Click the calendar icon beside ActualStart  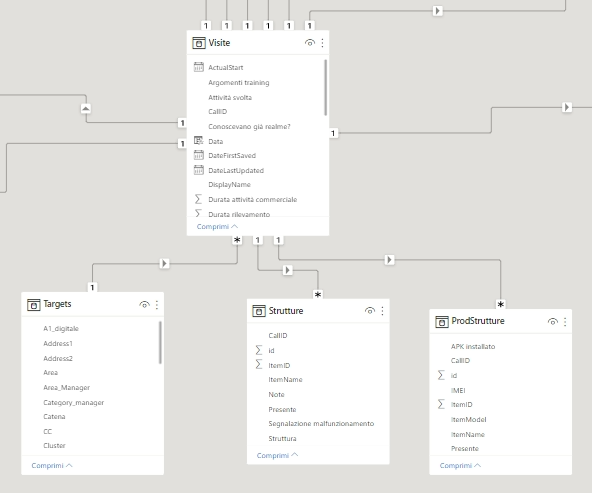click(x=199, y=67)
